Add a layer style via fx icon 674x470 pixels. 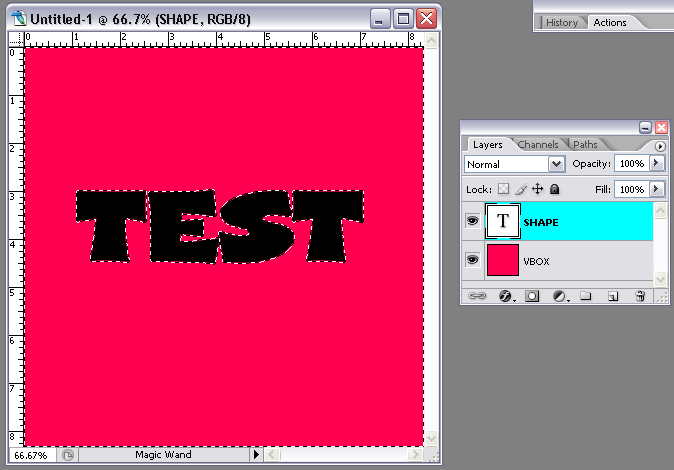click(506, 296)
